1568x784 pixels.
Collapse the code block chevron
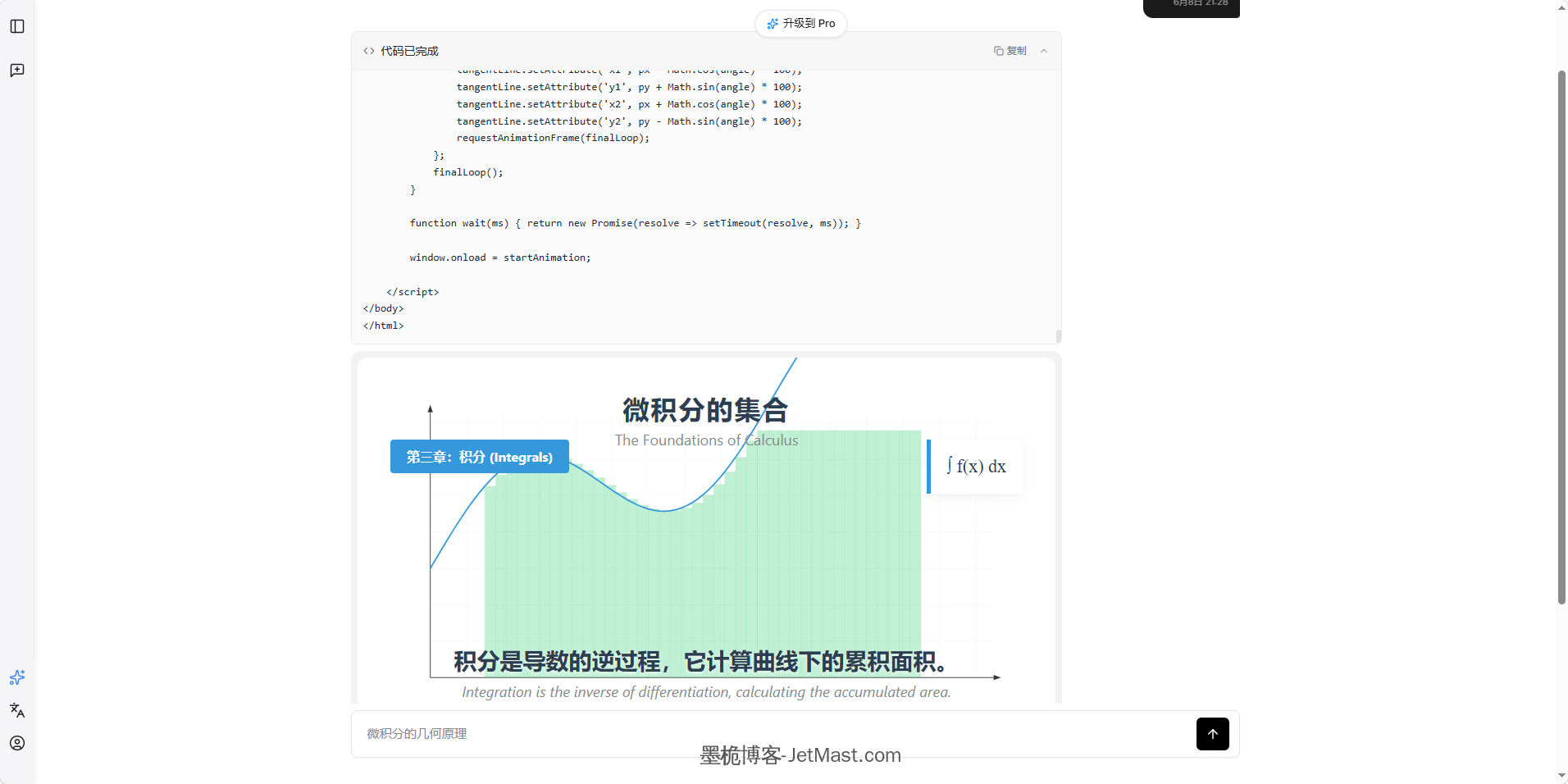point(1044,51)
